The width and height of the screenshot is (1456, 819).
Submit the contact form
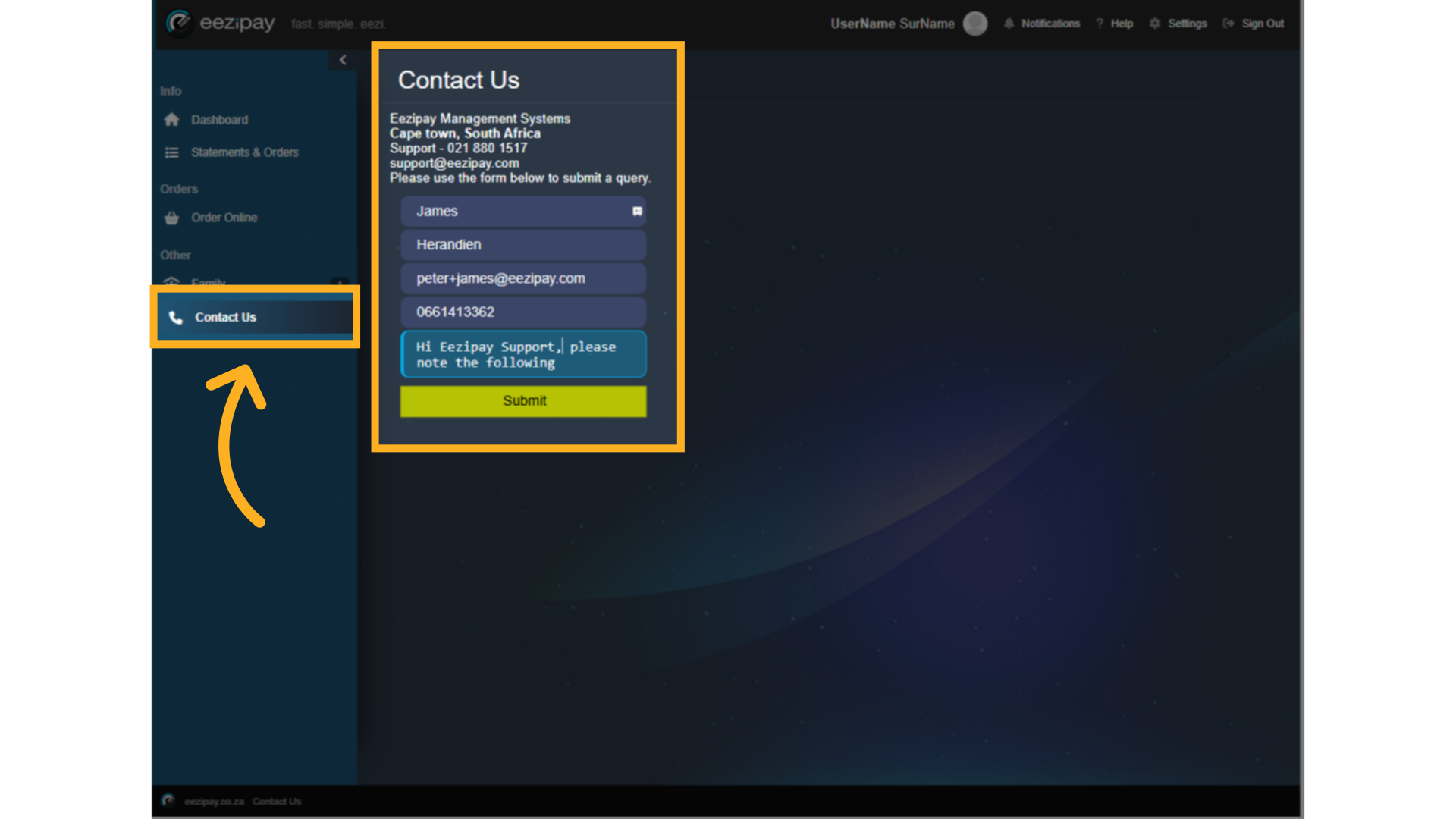523,401
